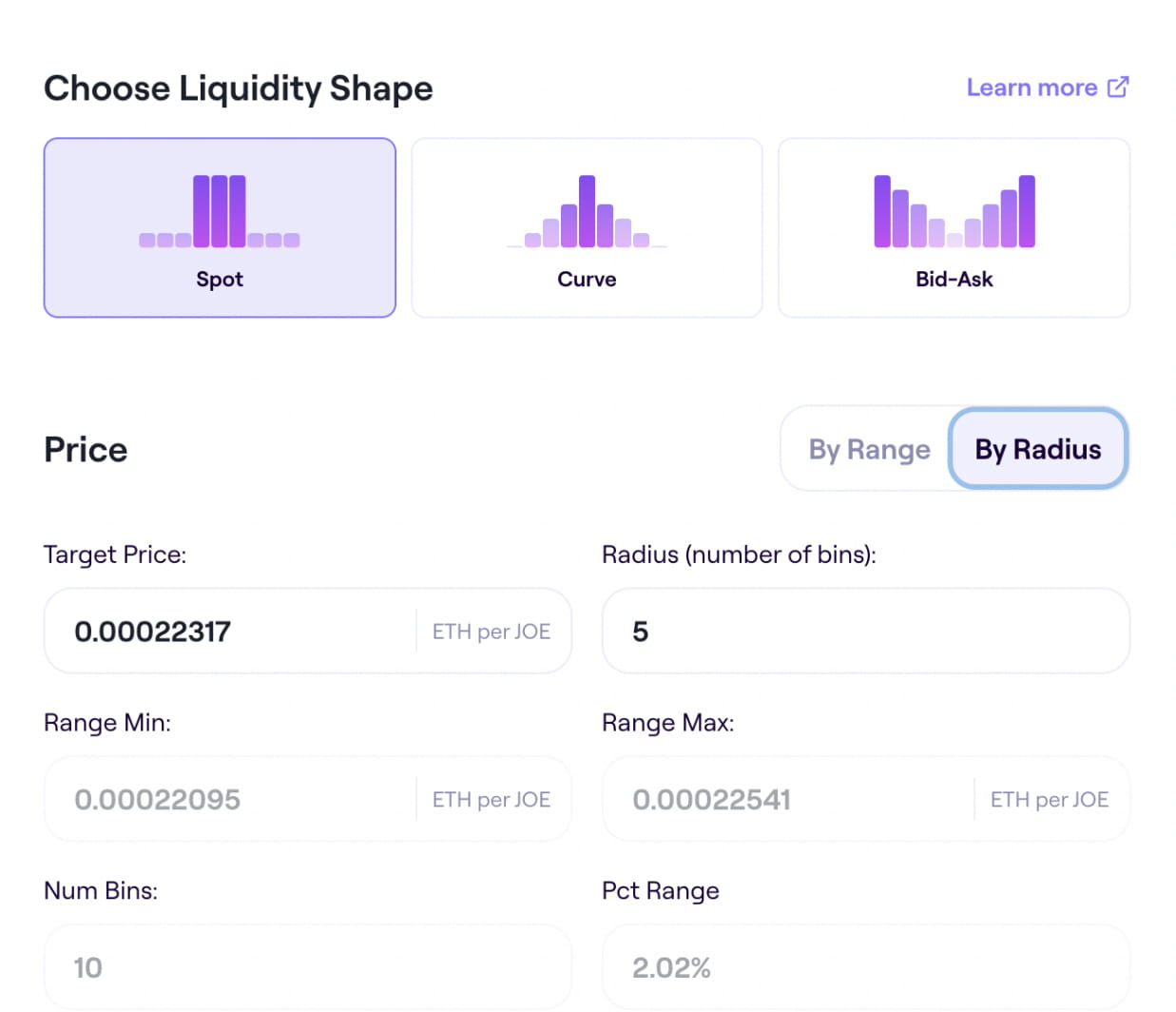Click the Curve shape bar chart icon
This screenshot has height=1012, width=1176.
coord(587,211)
